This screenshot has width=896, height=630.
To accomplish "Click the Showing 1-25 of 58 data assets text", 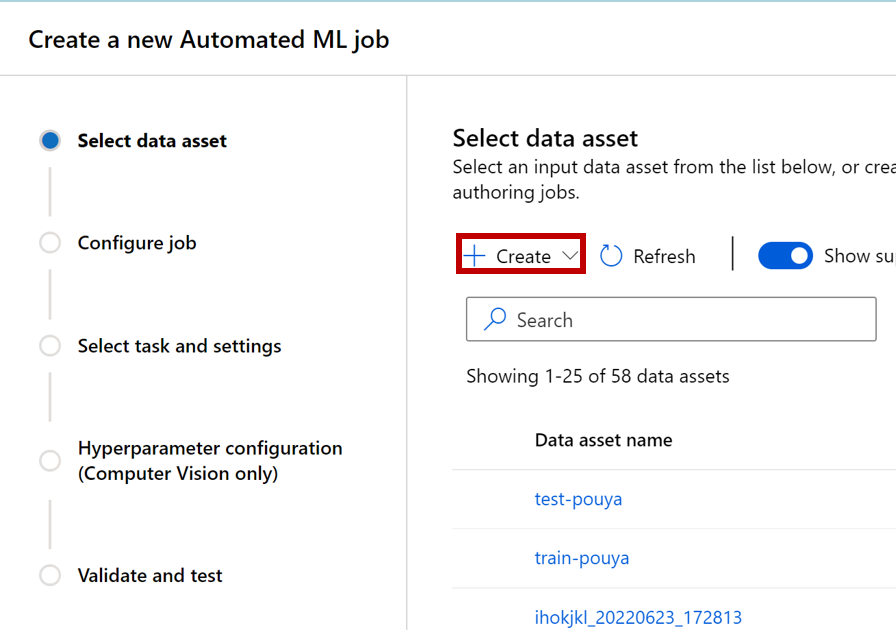I will 598,376.
